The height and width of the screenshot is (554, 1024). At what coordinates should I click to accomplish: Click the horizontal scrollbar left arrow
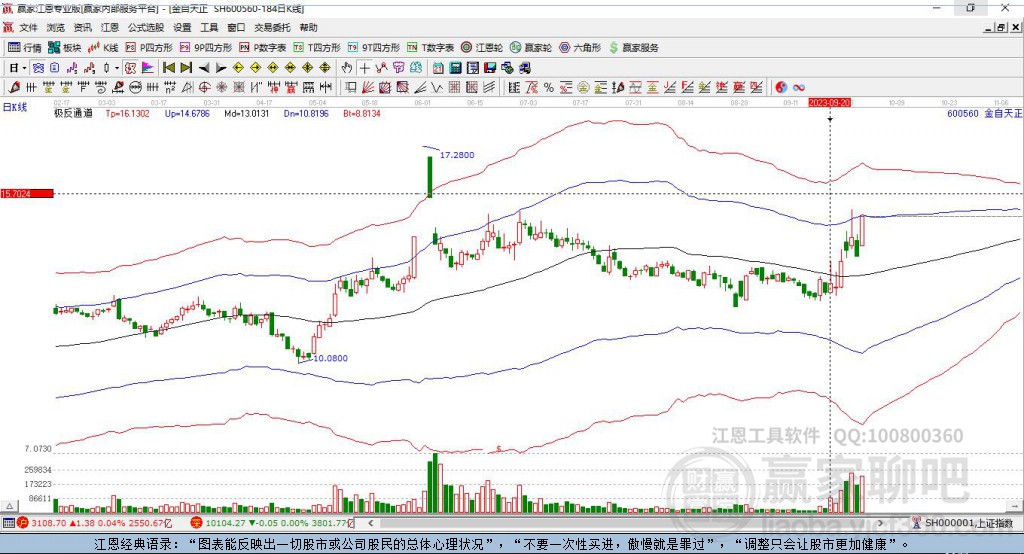tap(371, 523)
